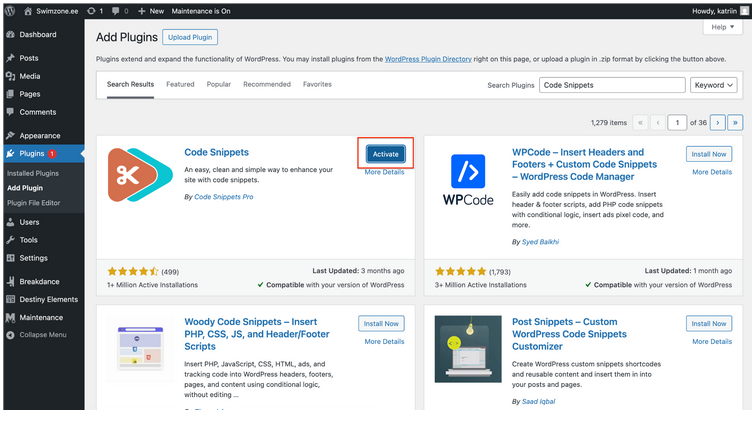Switch to the Featured tab

(180, 85)
